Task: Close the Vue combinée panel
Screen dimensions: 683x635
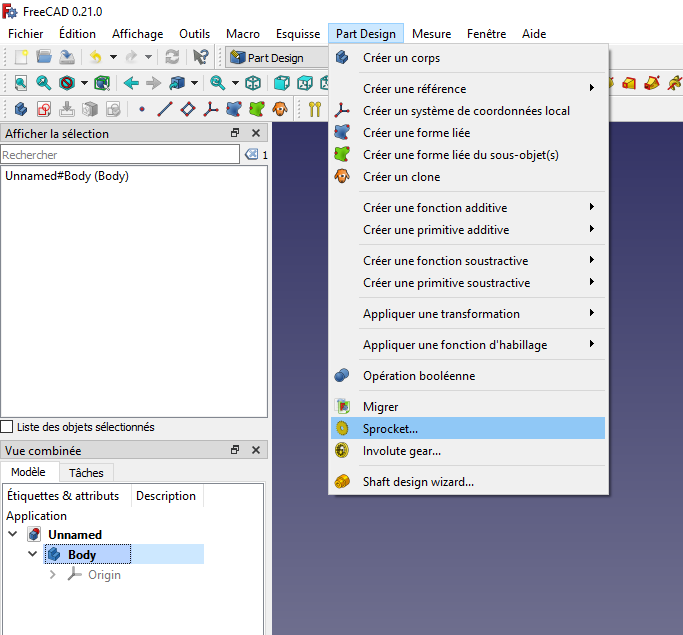Action: [x=256, y=450]
